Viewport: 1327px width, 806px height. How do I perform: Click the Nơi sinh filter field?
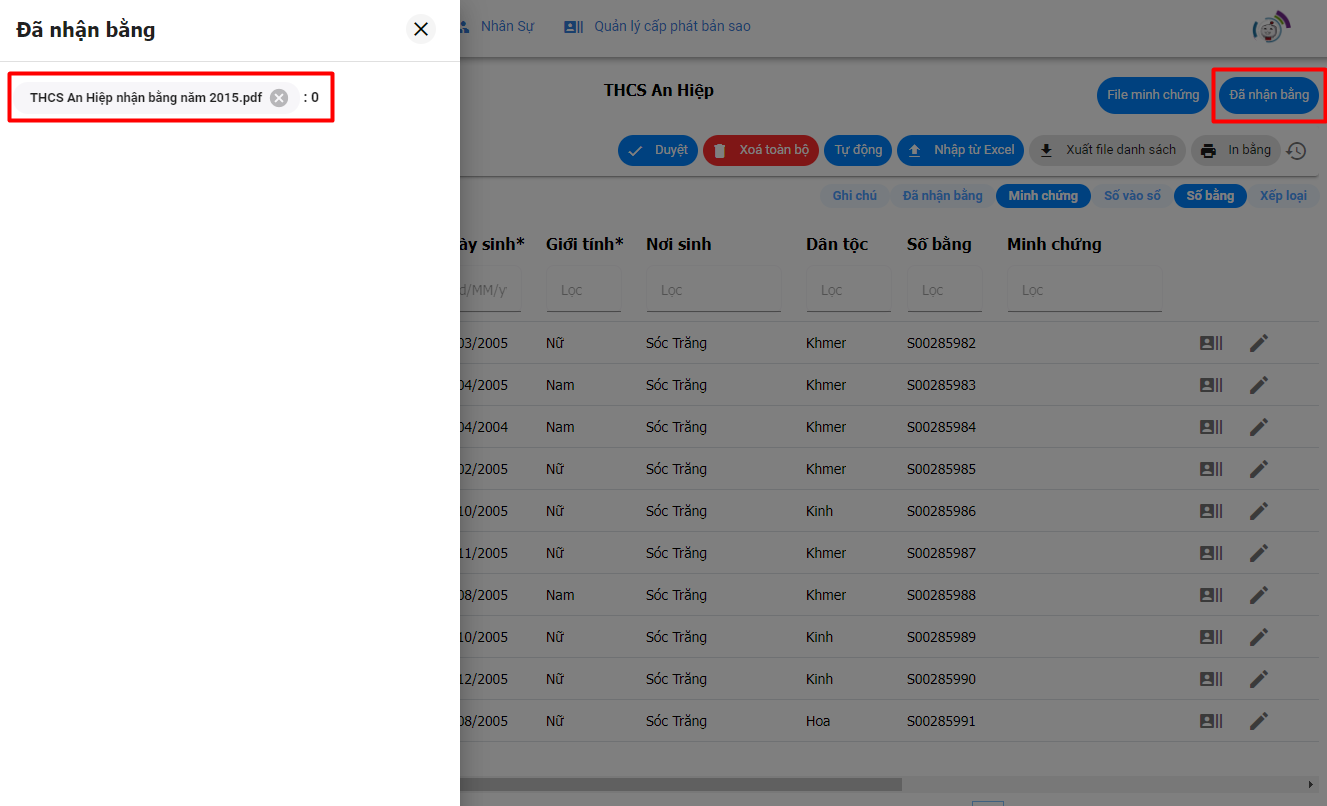point(713,290)
